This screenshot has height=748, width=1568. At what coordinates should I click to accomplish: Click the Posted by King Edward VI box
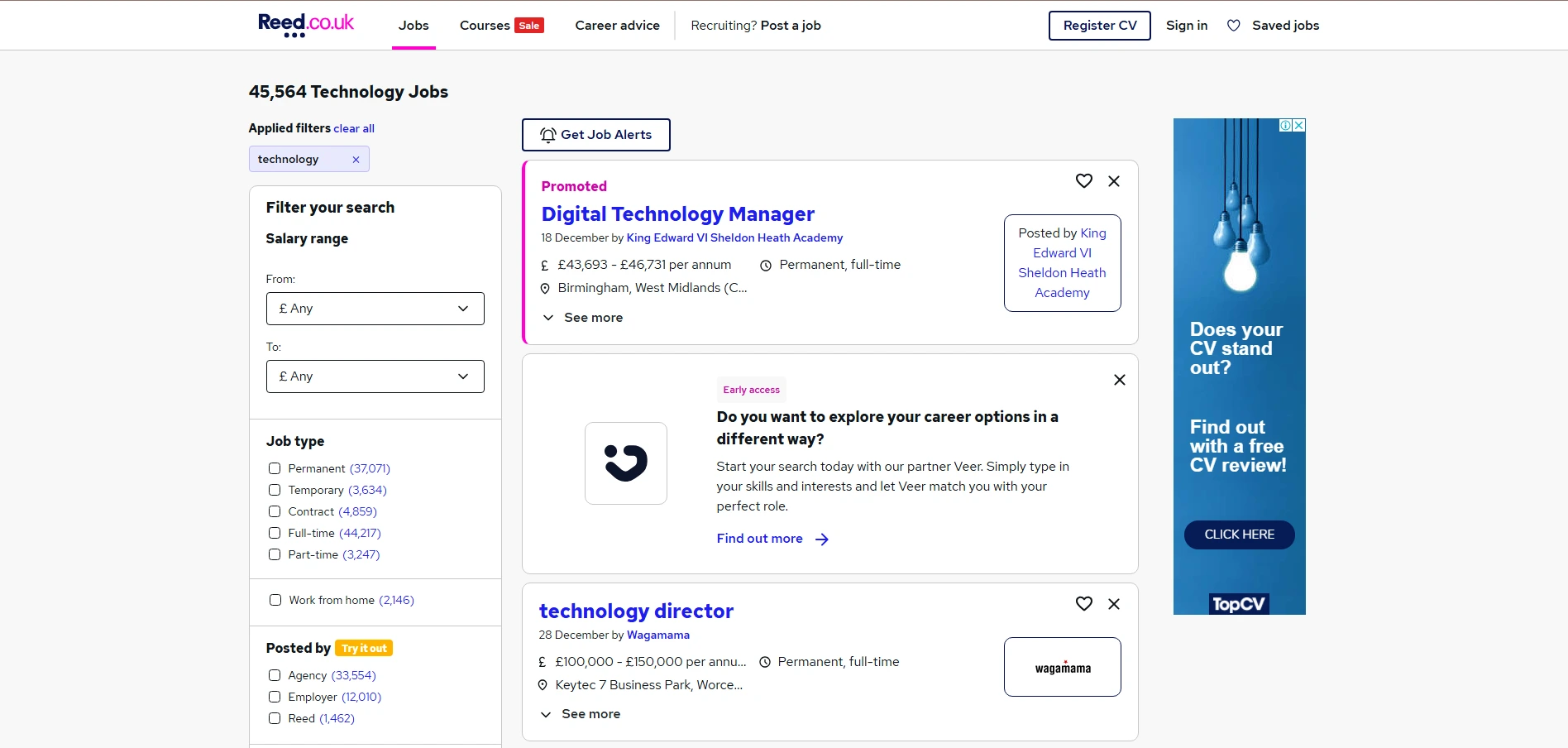(1063, 263)
